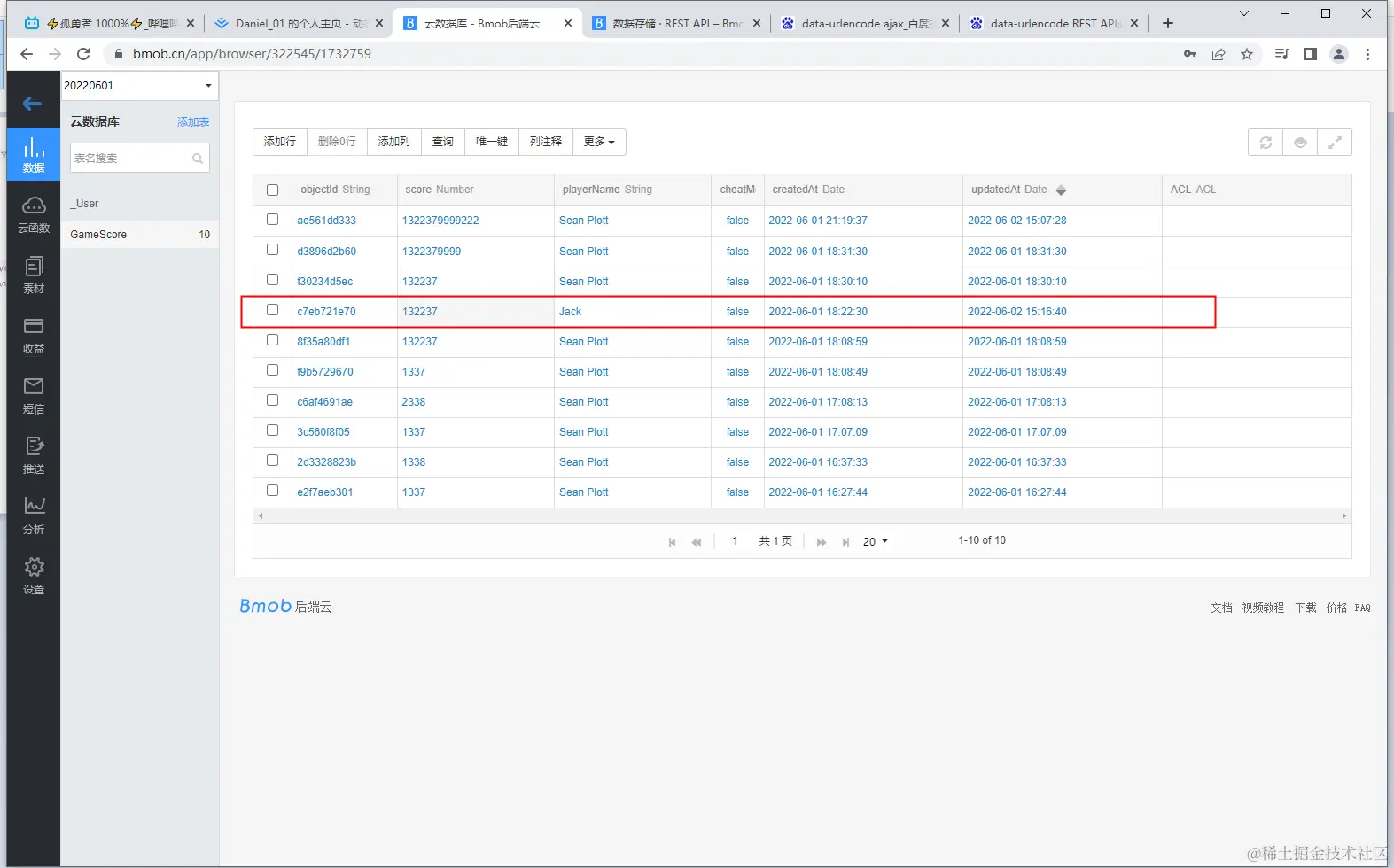
Task: Open the browser profile avatar
Action: click(x=1339, y=54)
